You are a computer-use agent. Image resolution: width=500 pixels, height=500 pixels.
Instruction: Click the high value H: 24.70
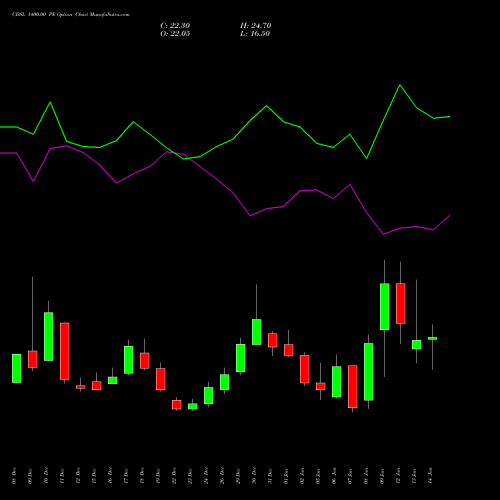tap(256, 26)
